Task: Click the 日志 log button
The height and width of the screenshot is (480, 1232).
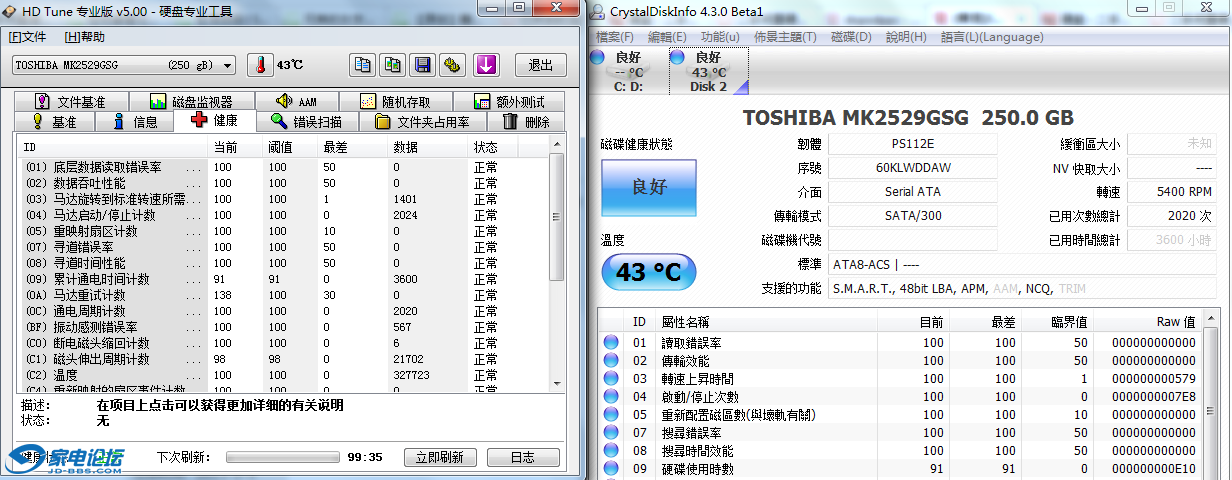Action: (522, 457)
